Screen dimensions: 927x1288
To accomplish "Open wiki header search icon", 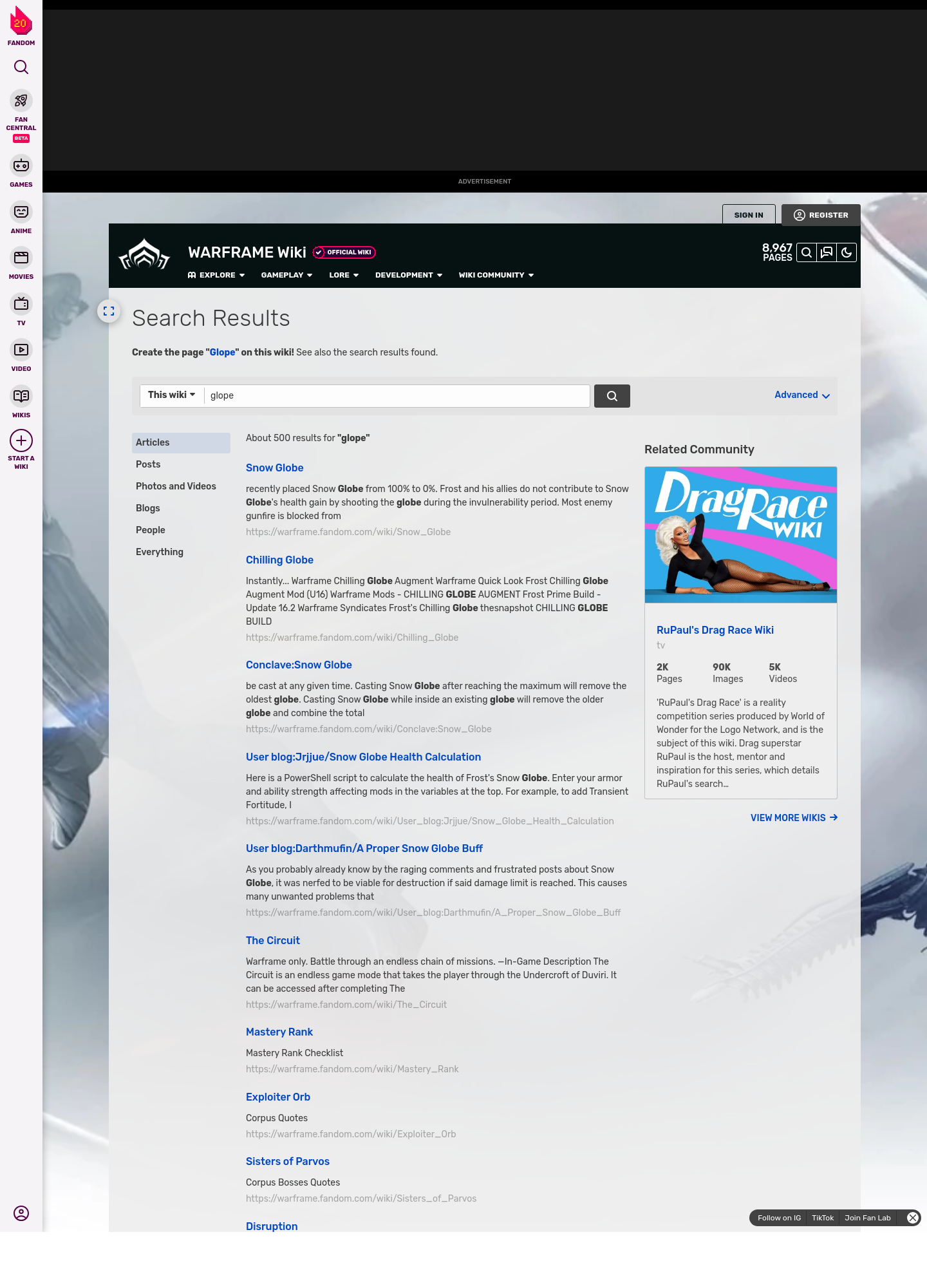I will (807, 252).
